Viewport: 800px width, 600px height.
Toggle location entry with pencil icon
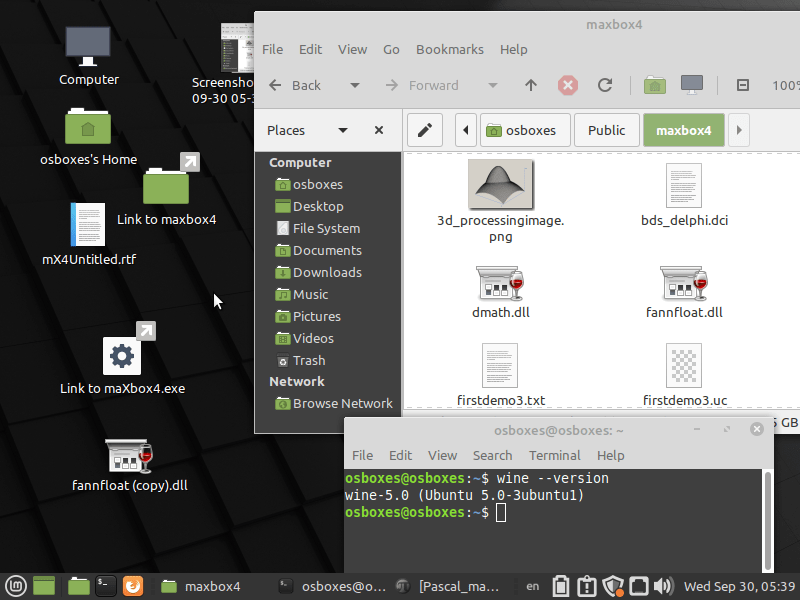[x=424, y=130]
